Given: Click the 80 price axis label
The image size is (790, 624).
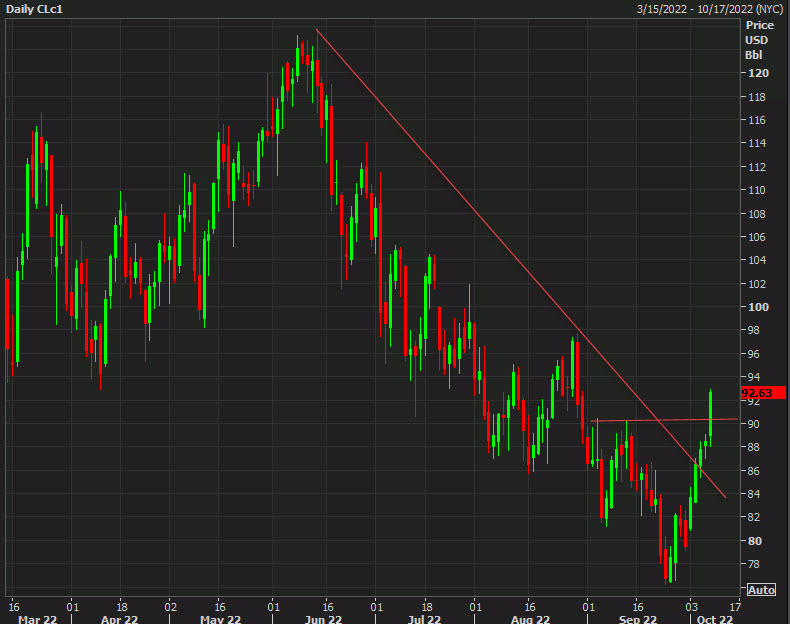Looking at the screenshot, I should [x=755, y=541].
